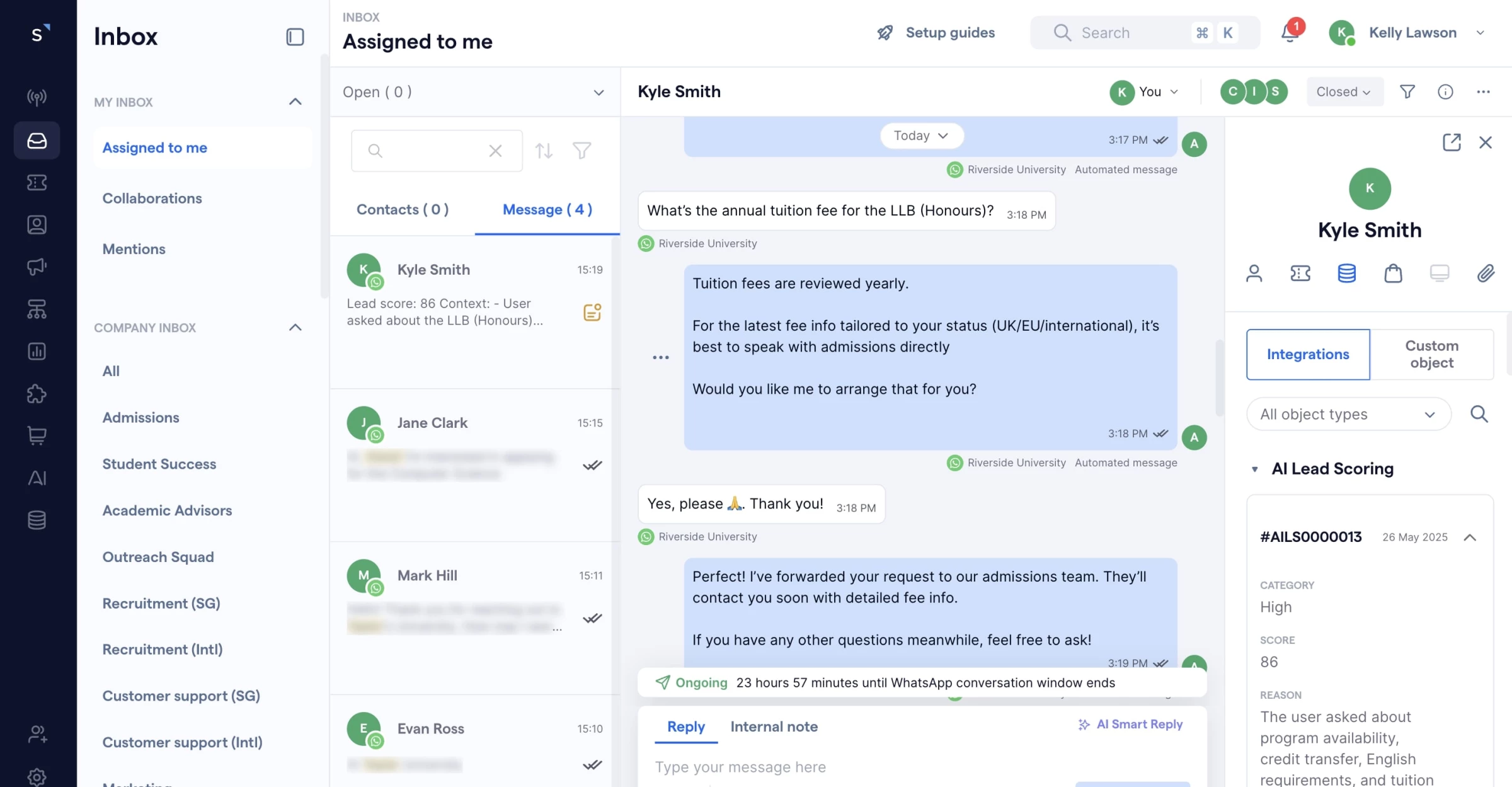The width and height of the screenshot is (1512, 787).
Task: Click AI Smart Reply
Action: point(1130,724)
